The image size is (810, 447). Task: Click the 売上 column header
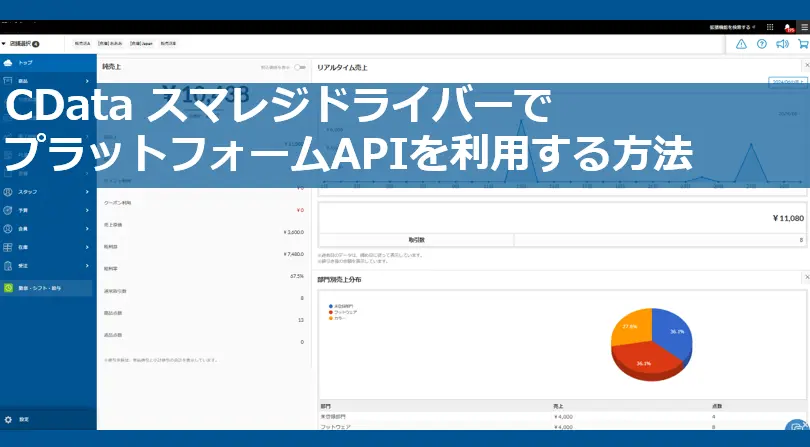(x=558, y=406)
